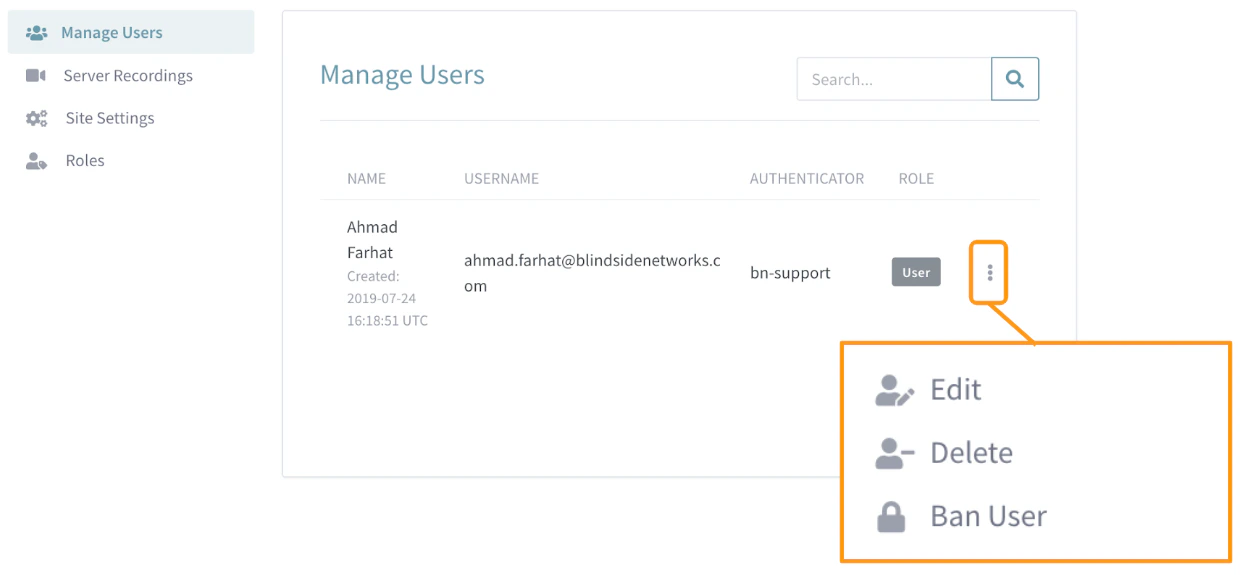Click the Ahmad Farhat name cell

(x=372, y=240)
